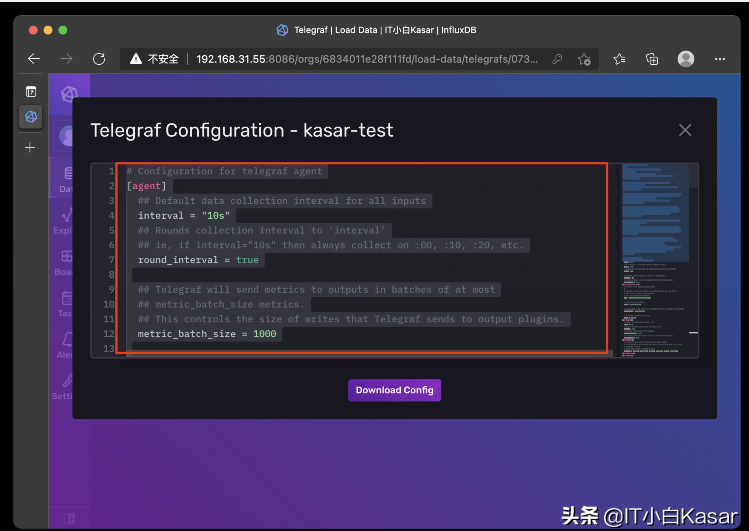Open the browser settings ellipsis menu
The height and width of the screenshot is (531, 749).
pyautogui.click(x=719, y=59)
